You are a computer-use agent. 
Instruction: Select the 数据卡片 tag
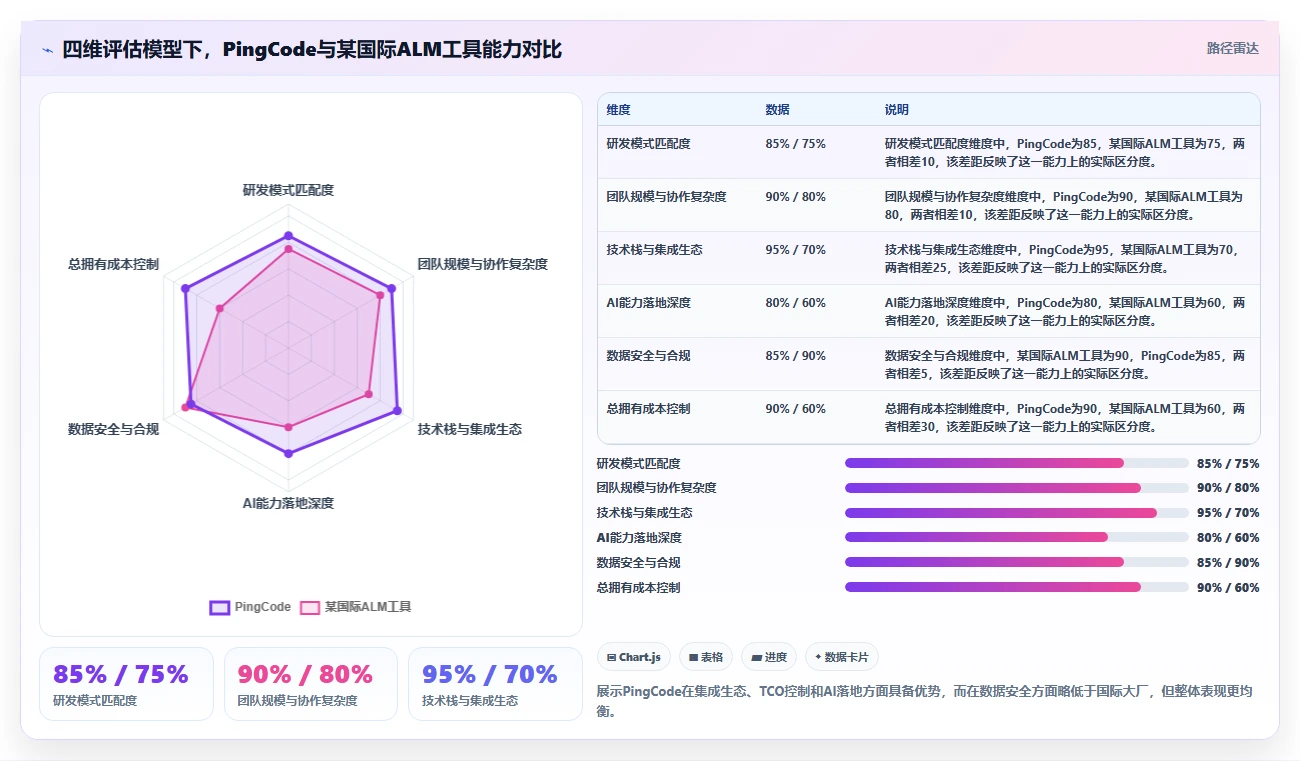[x=842, y=657]
